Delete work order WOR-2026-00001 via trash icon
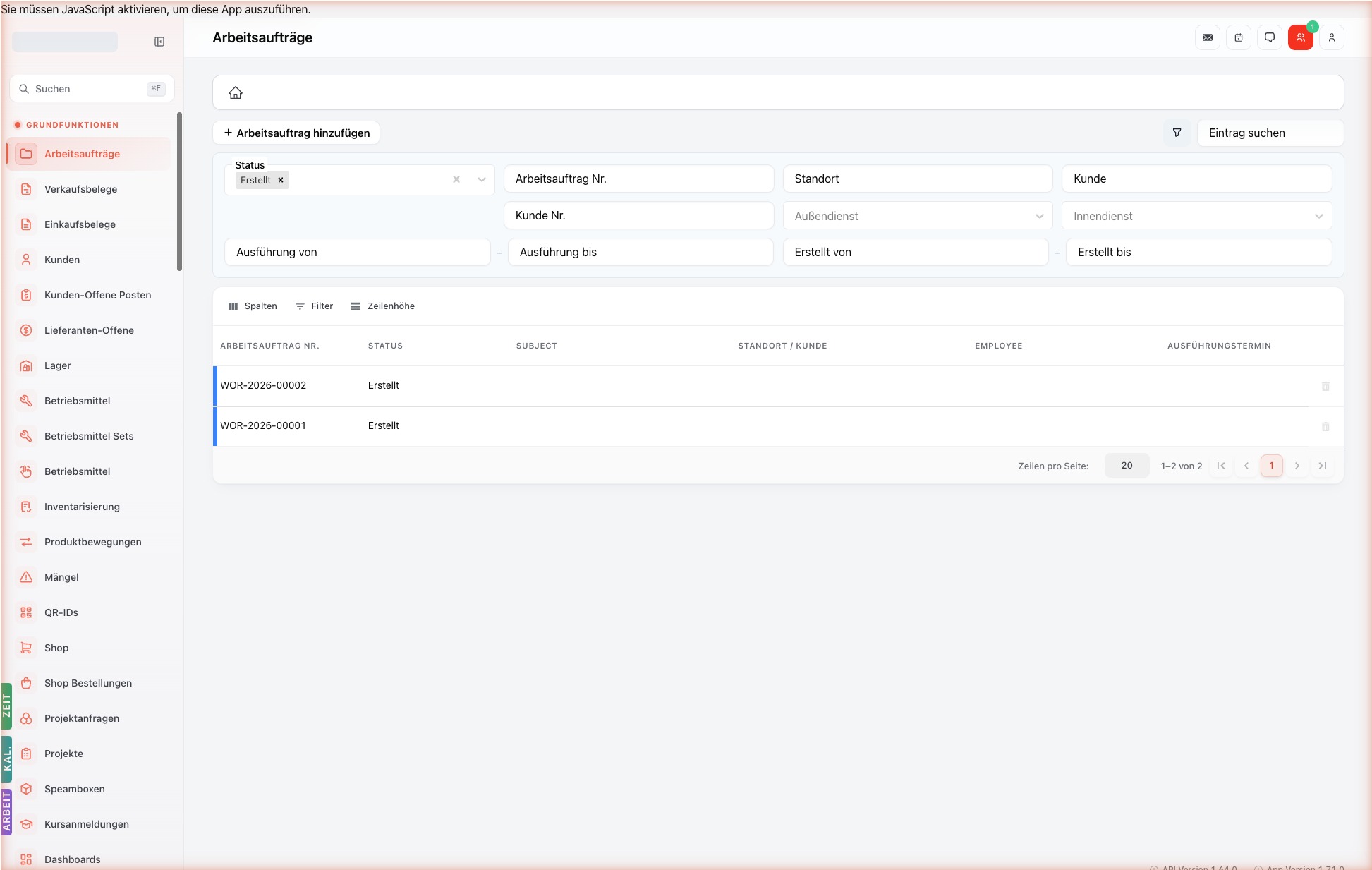This screenshot has height=870, width=1372. (x=1325, y=426)
